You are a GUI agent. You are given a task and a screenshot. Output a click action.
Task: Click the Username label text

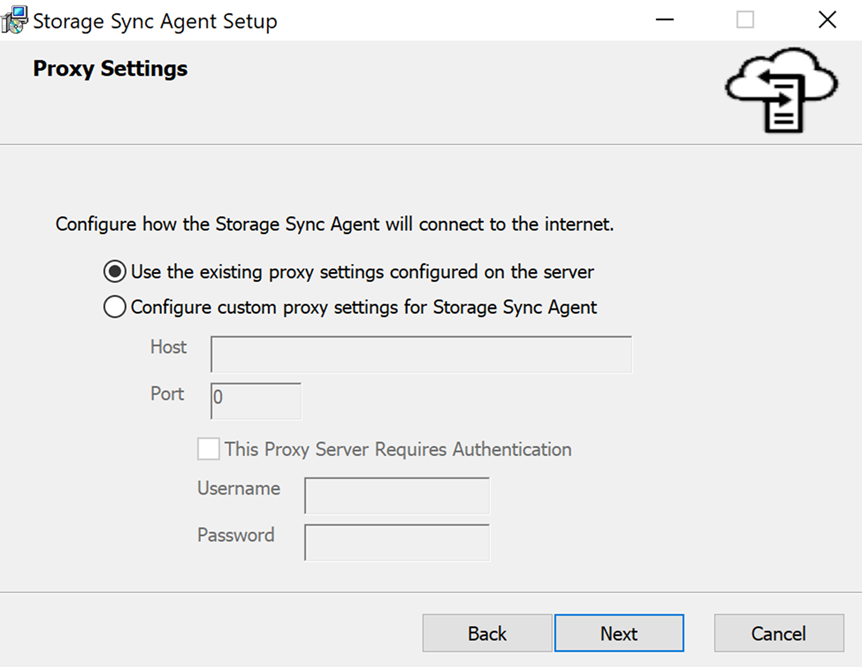click(239, 488)
